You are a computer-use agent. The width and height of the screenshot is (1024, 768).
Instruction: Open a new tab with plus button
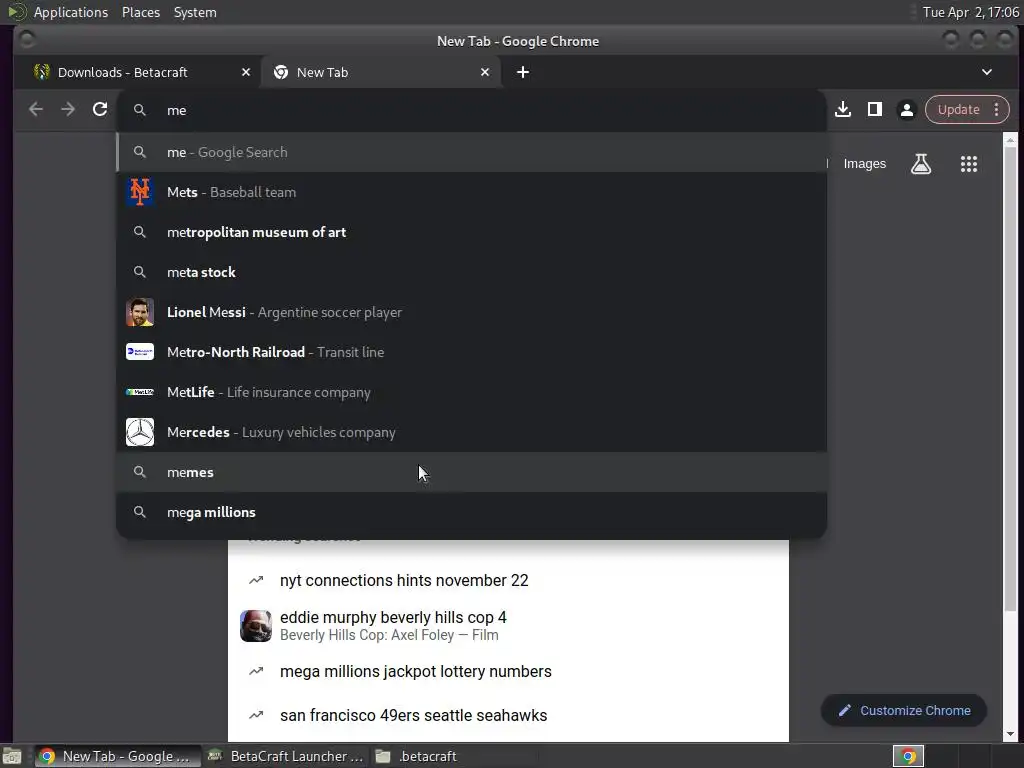pyautogui.click(x=522, y=72)
